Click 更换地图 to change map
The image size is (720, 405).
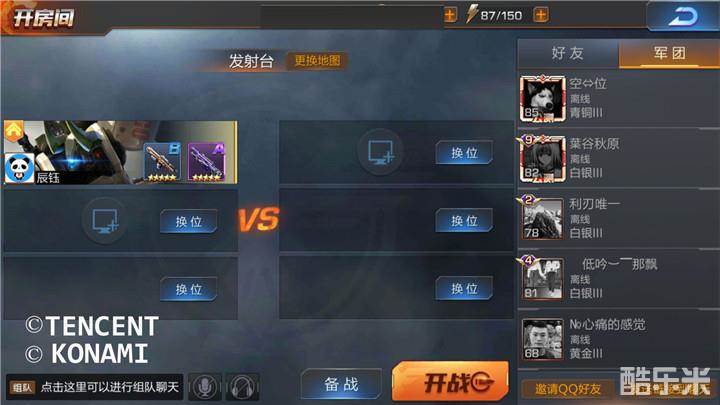[x=317, y=61]
